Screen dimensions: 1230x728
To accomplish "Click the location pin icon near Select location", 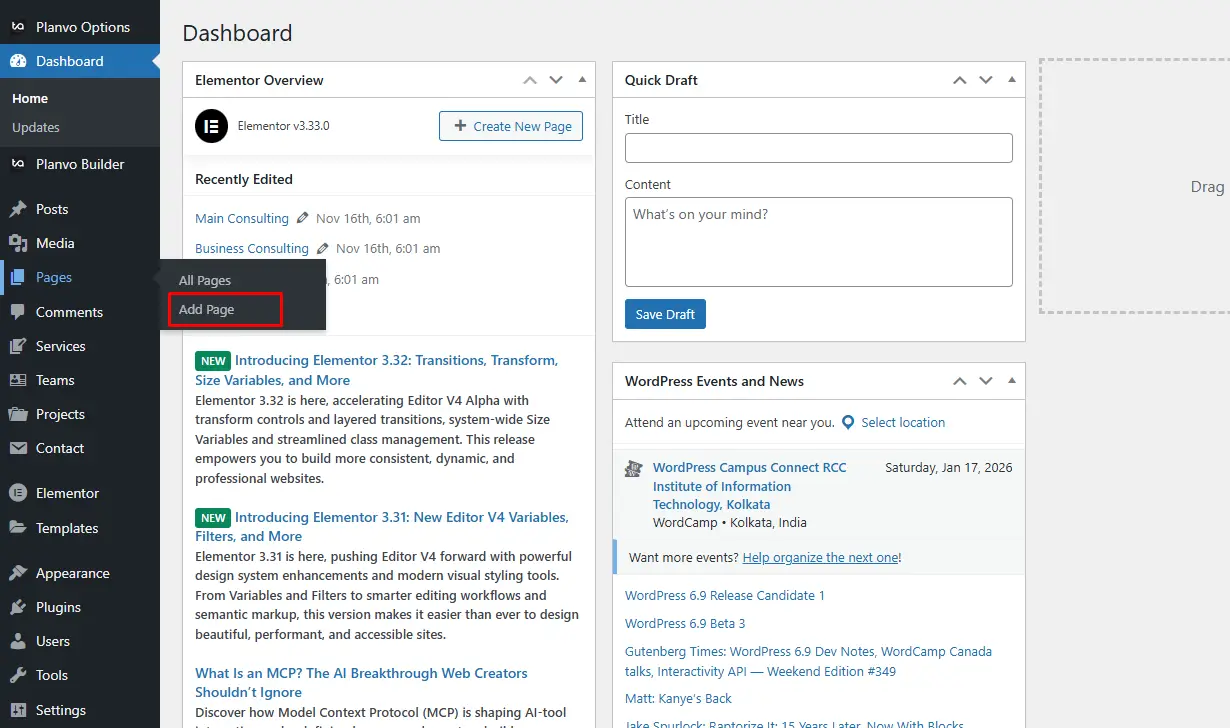I will (x=849, y=422).
